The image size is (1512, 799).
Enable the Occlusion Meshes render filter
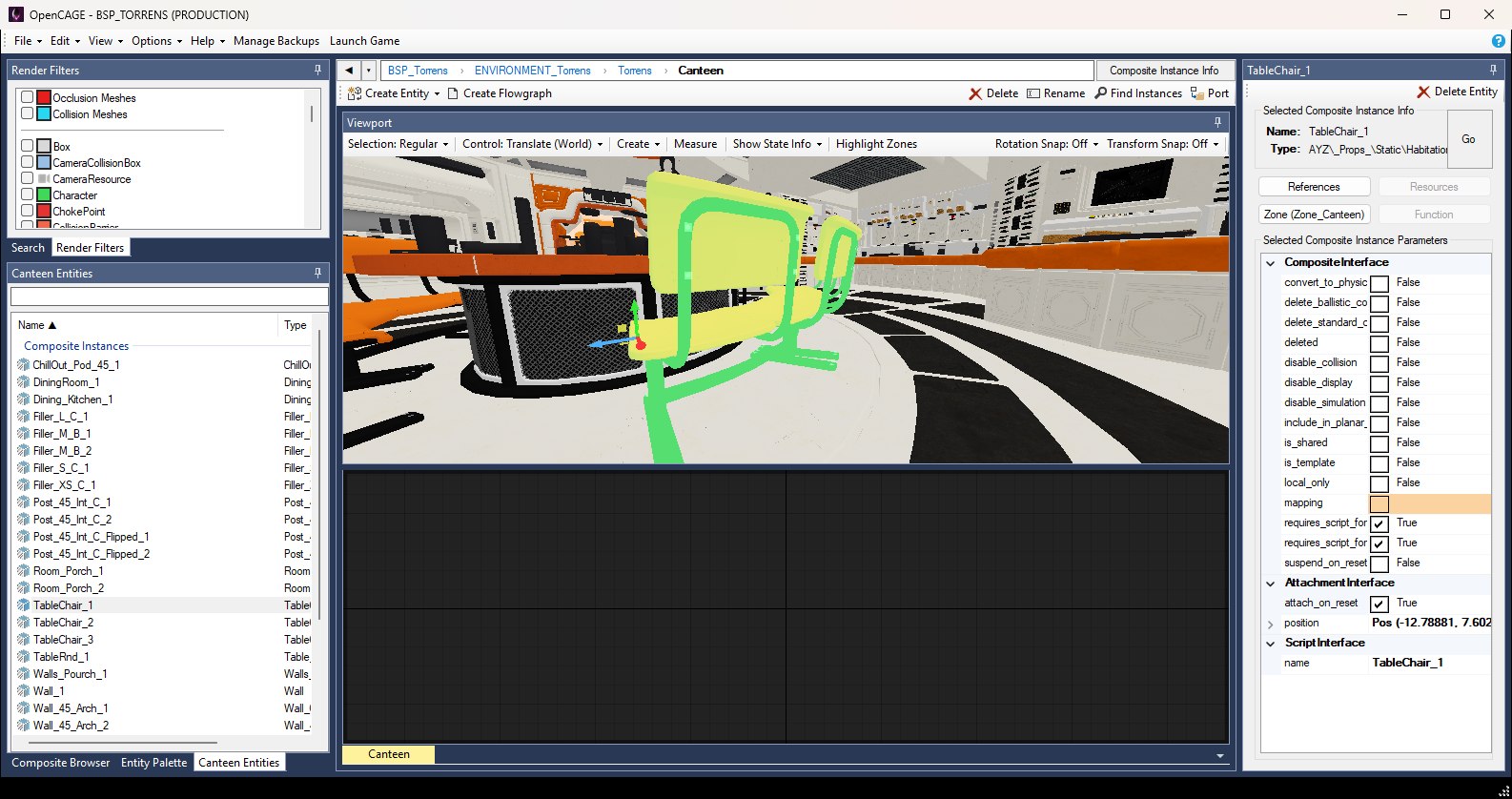[x=28, y=97]
